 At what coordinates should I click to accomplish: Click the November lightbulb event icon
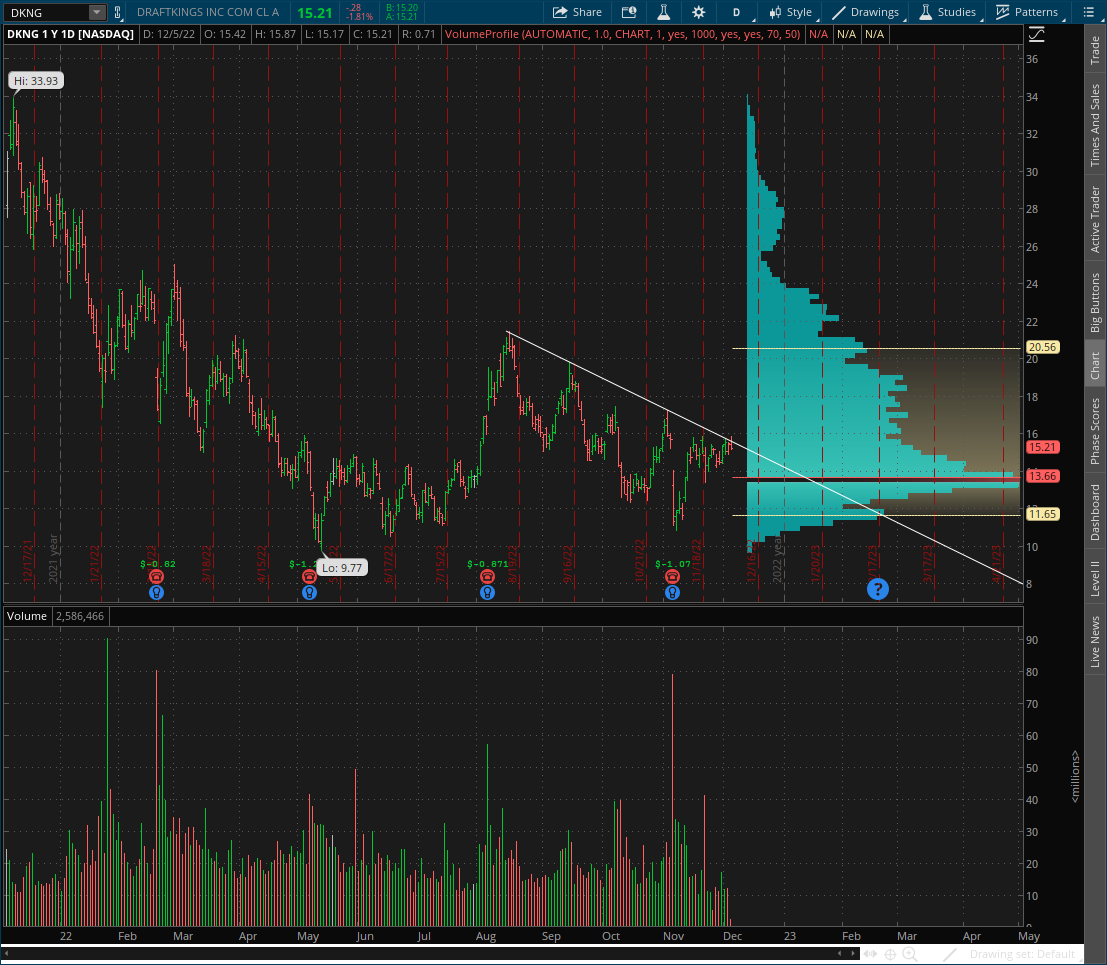[672, 593]
